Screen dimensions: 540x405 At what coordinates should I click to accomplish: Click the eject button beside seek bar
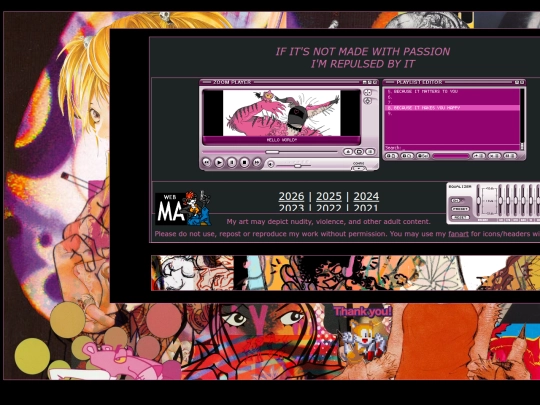[348, 152]
